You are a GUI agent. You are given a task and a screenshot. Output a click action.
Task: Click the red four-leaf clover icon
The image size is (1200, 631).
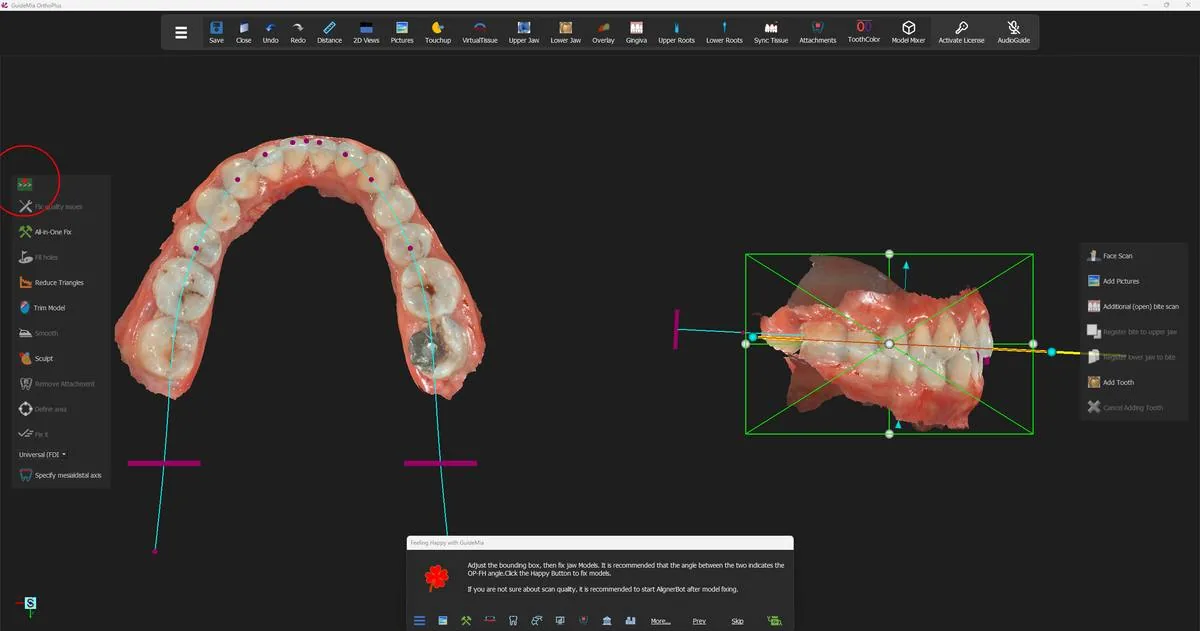[436, 577]
